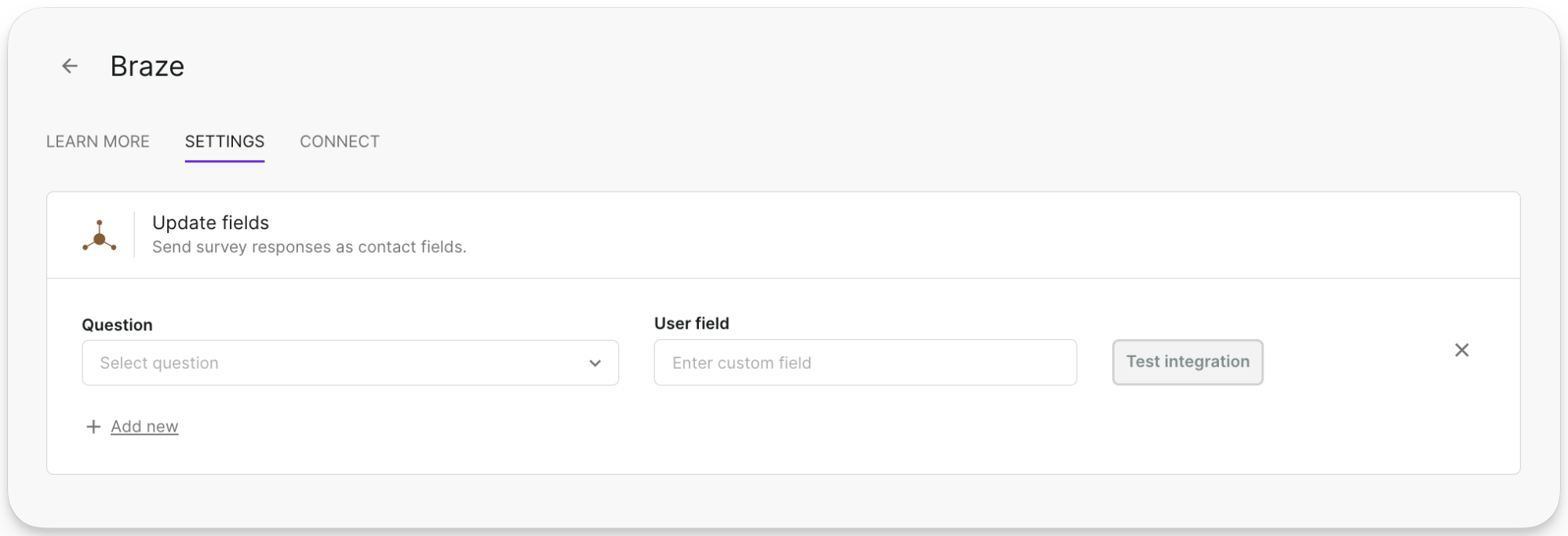Open the question picker under Question label
Screen dimensions: 1568x536
click(351, 363)
